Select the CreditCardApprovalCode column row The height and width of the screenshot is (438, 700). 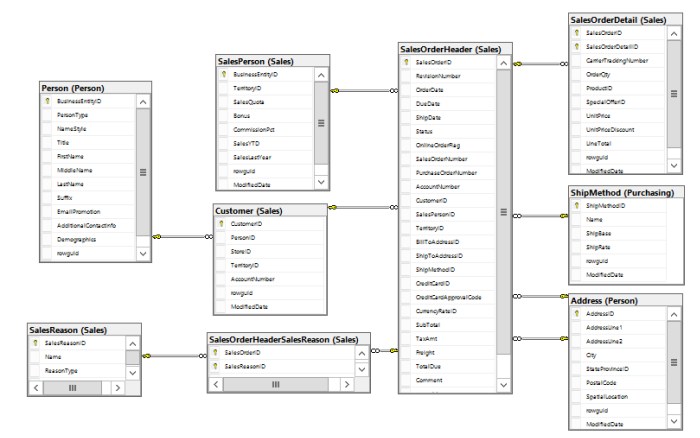click(448, 297)
